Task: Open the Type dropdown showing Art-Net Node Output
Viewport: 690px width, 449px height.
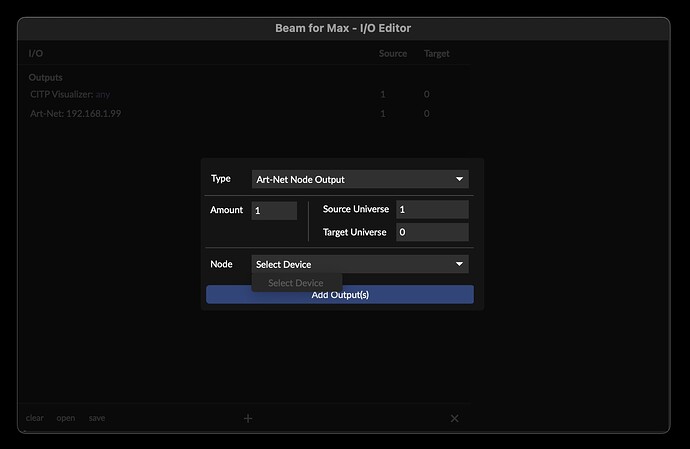Action: [360, 179]
